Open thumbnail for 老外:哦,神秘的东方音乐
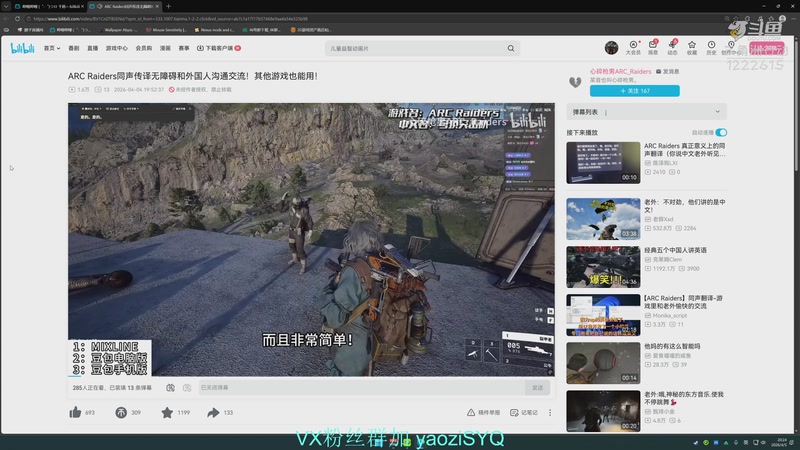The width and height of the screenshot is (800, 450). pyautogui.click(x=603, y=411)
